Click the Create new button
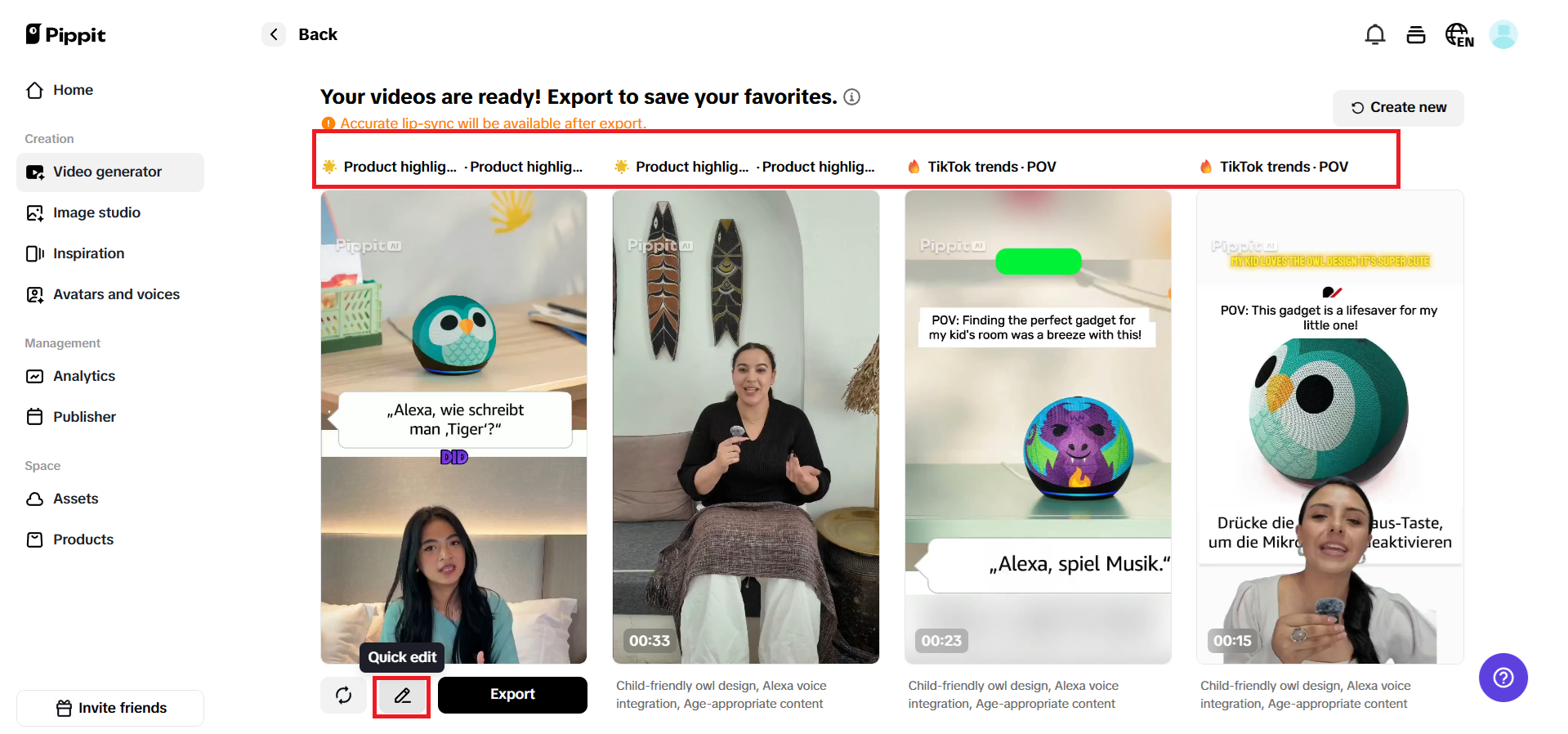Screen dimensions: 1568x734 1398,108
